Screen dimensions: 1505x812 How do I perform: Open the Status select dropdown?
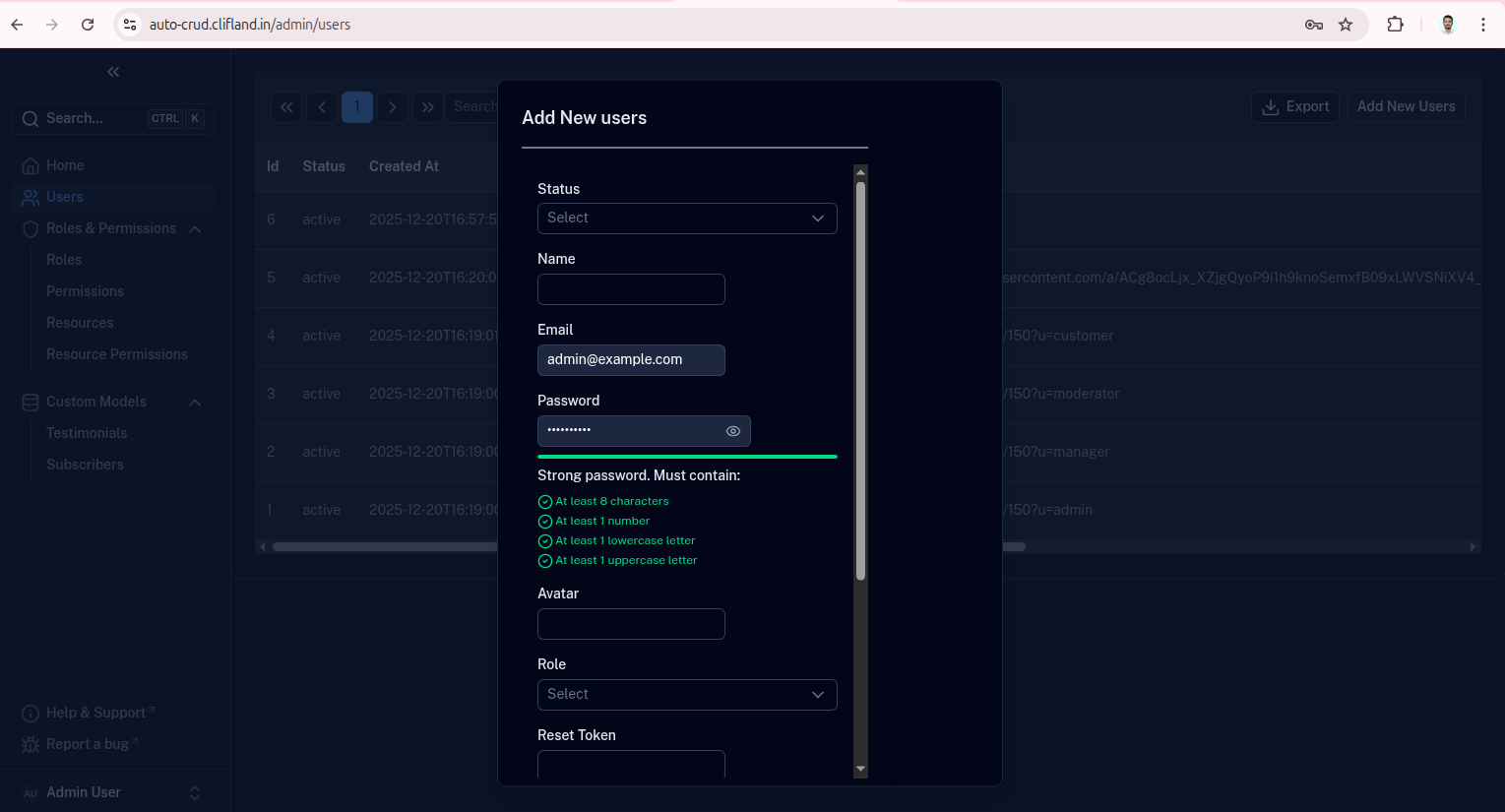686,218
